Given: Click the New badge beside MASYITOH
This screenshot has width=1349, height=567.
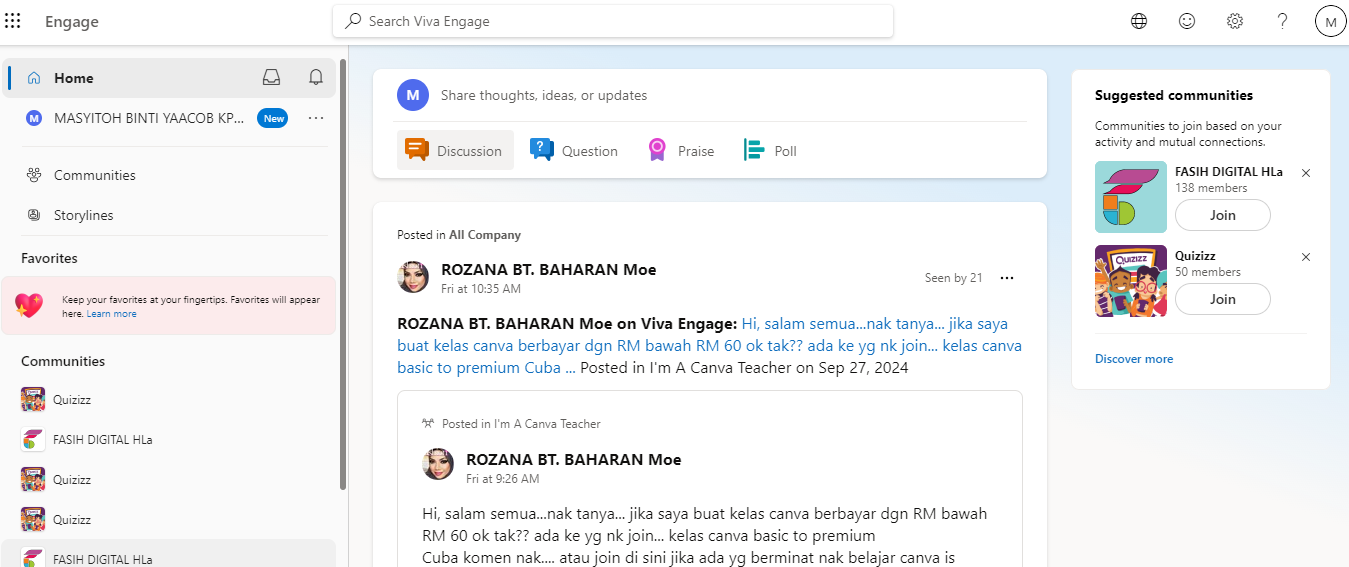Looking at the screenshot, I should [273, 118].
